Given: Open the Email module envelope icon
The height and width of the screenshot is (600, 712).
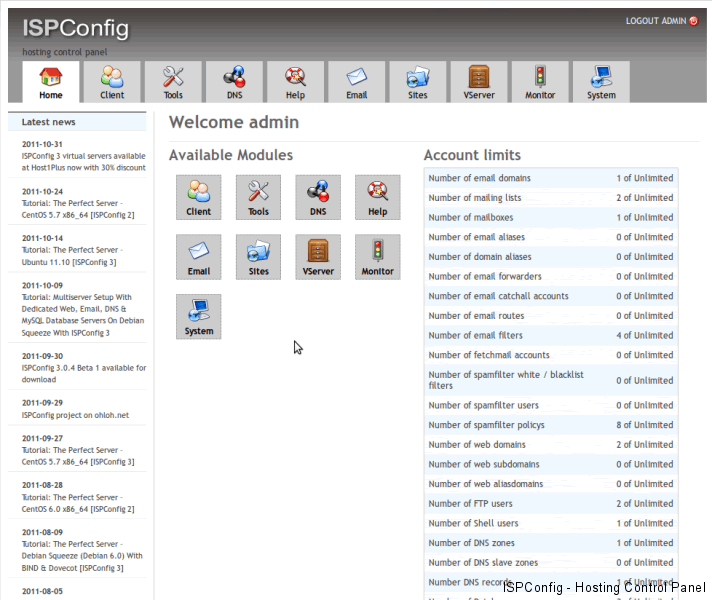Looking at the screenshot, I should 198,257.
